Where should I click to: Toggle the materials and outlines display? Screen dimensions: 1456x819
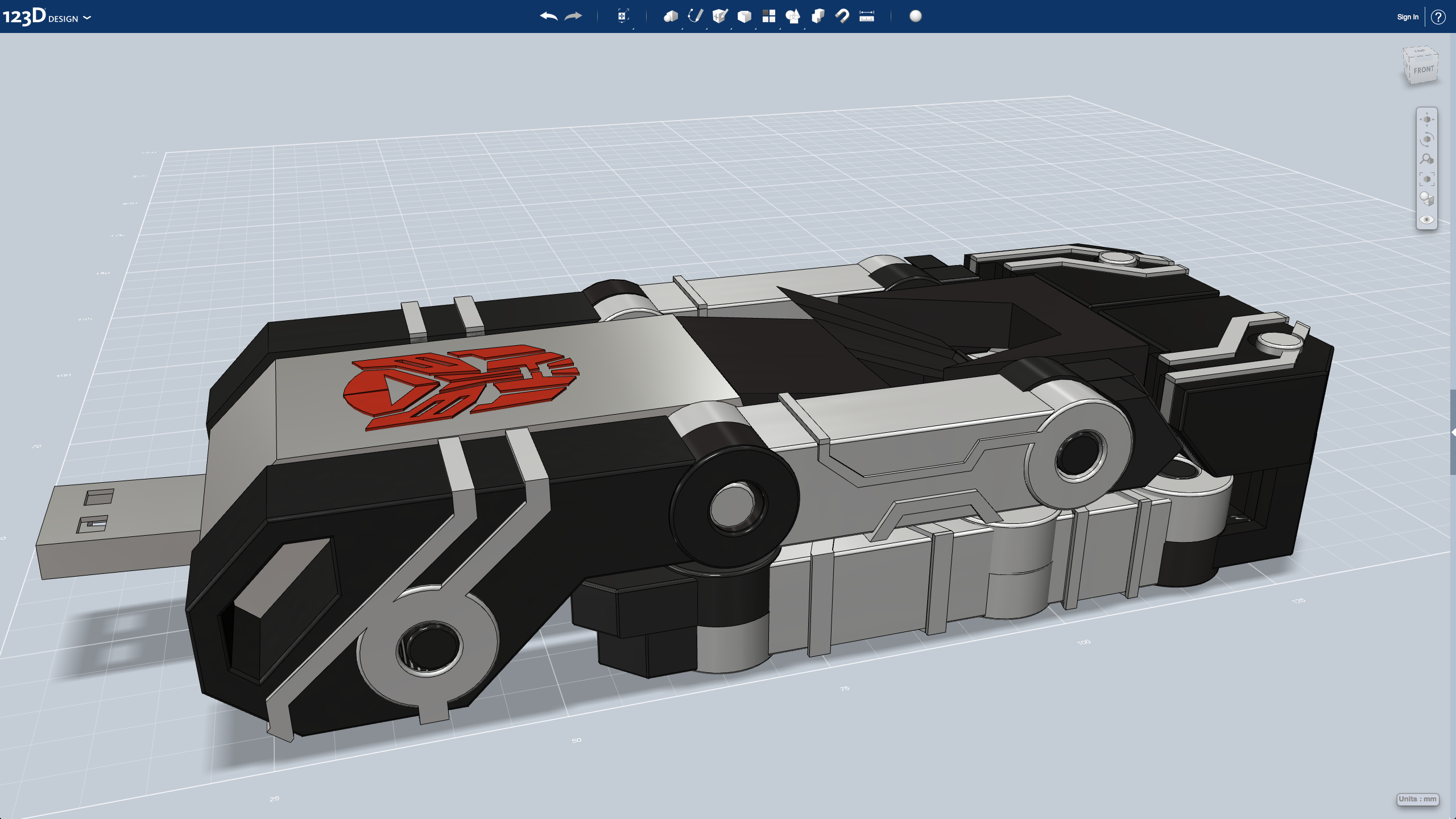coord(1426,199)
